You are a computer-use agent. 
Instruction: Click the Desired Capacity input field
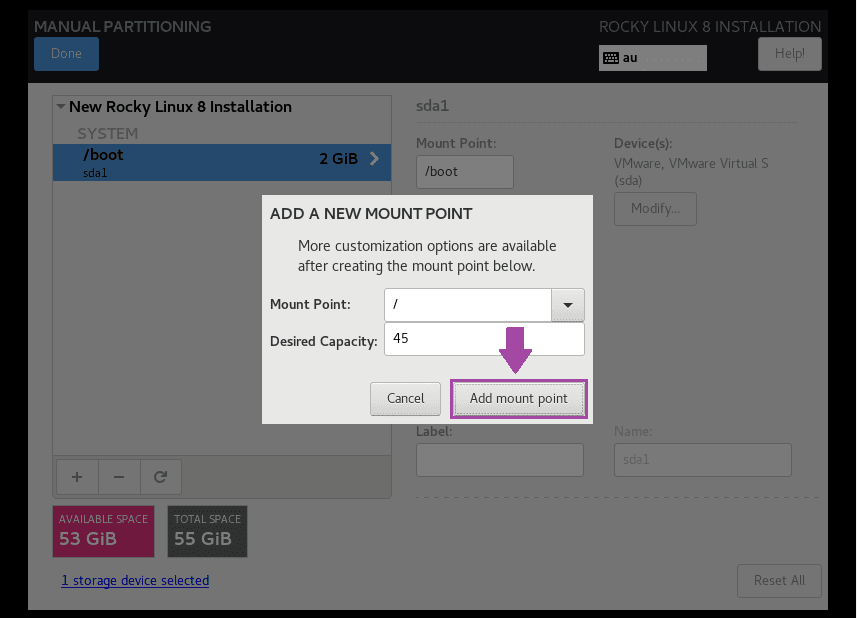484,339
